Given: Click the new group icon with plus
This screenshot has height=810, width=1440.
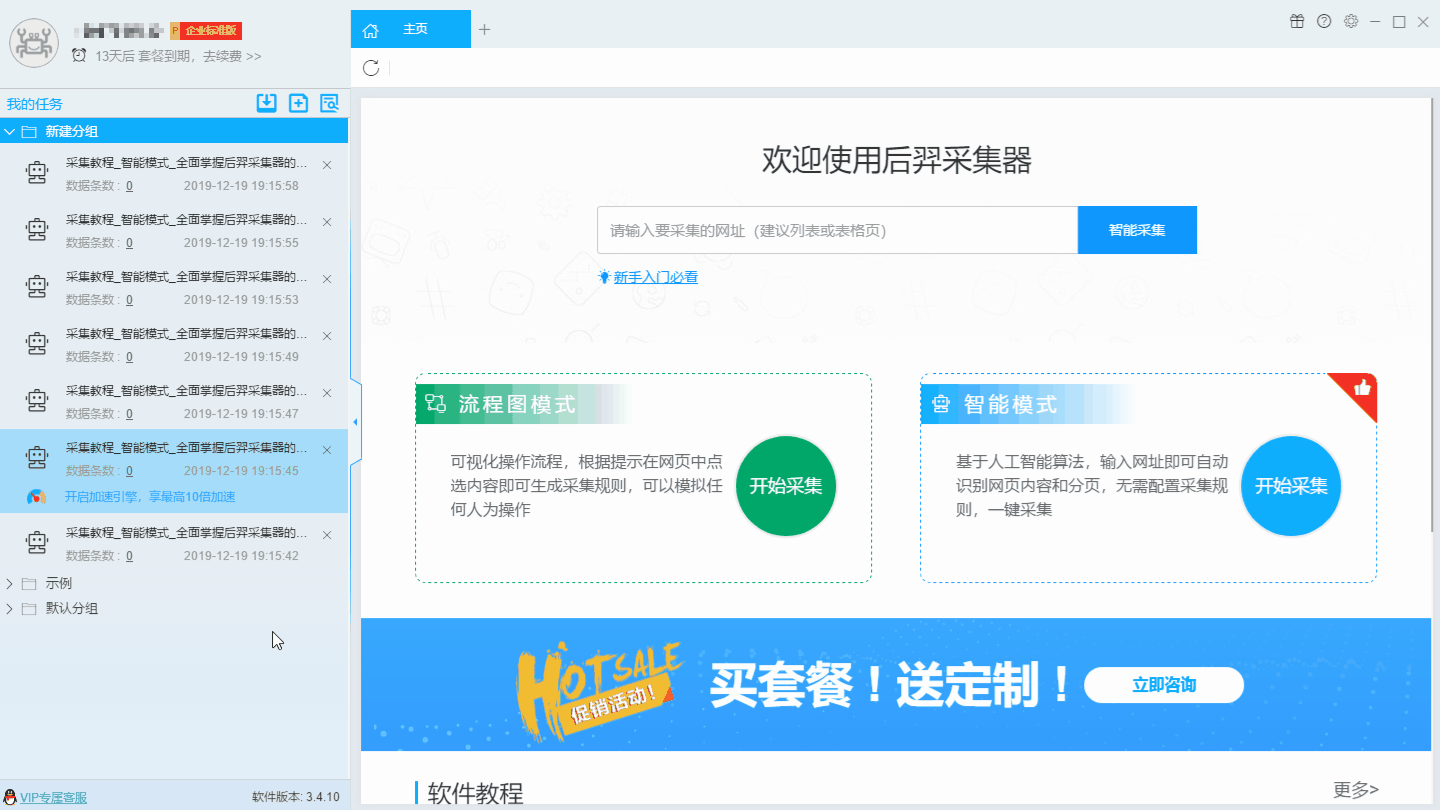Looking at the screenshot, I should [298, 102].
